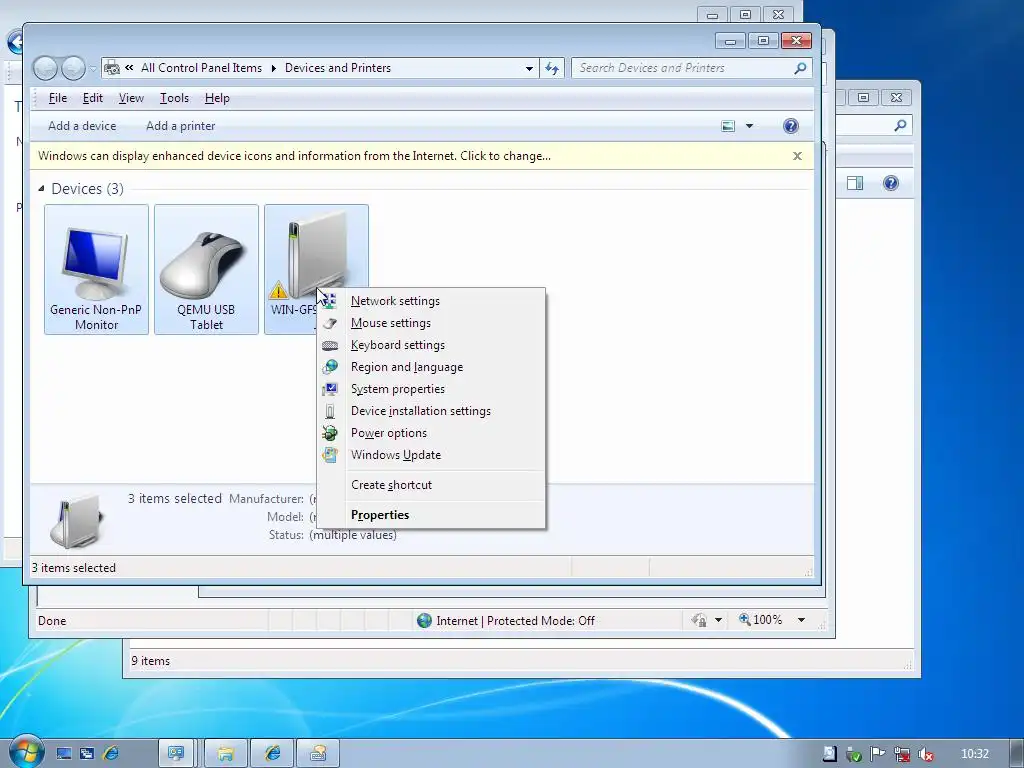
Task: Dismiss the yellow information bar
Action: click(797, 156)
